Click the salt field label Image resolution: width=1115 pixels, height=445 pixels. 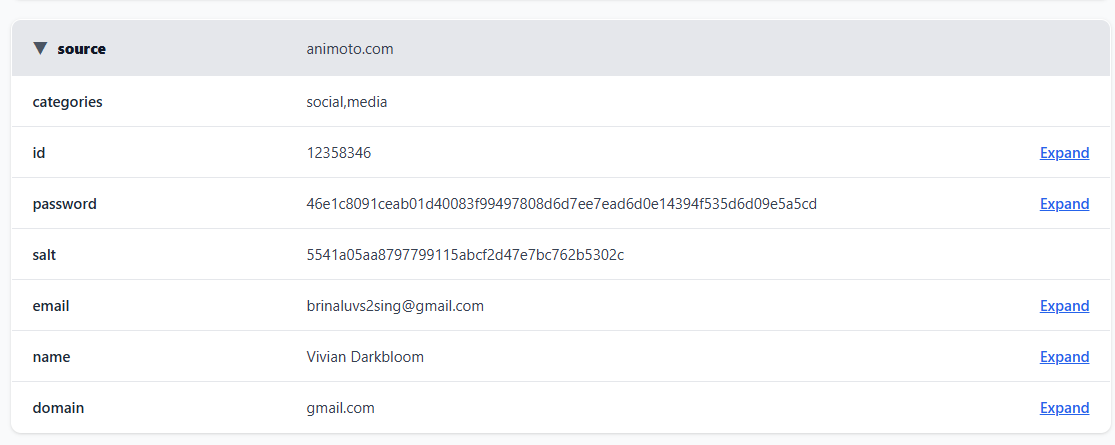44,255
